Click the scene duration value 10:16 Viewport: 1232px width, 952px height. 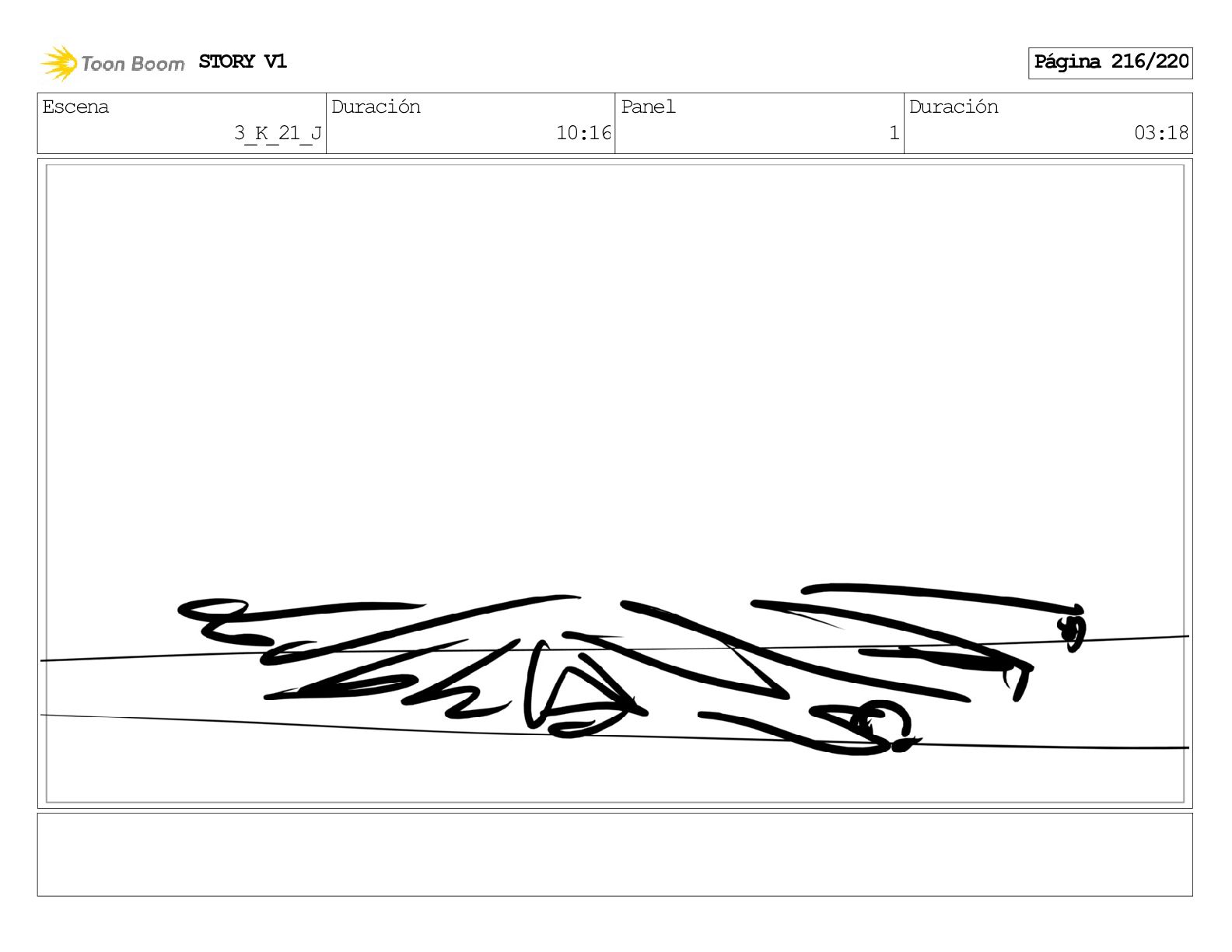tap(584, 133)
